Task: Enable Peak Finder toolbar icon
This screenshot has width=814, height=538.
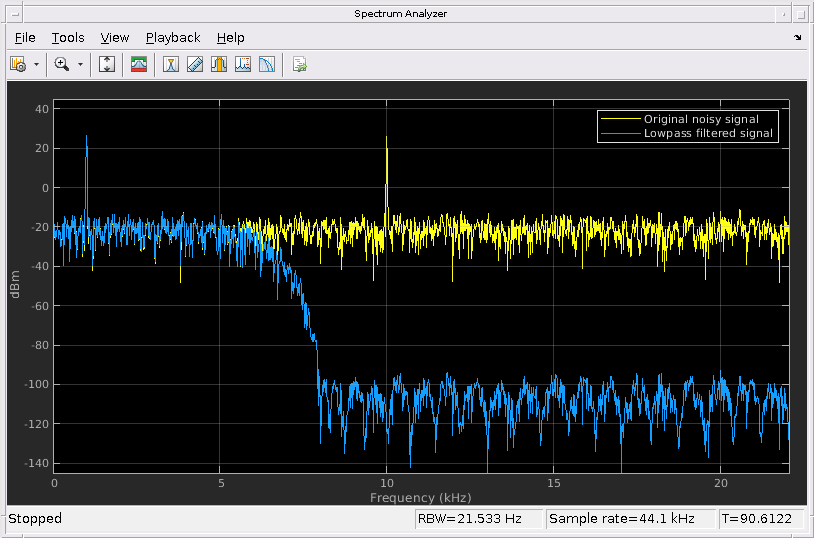Action: click(x=243, y=64)
